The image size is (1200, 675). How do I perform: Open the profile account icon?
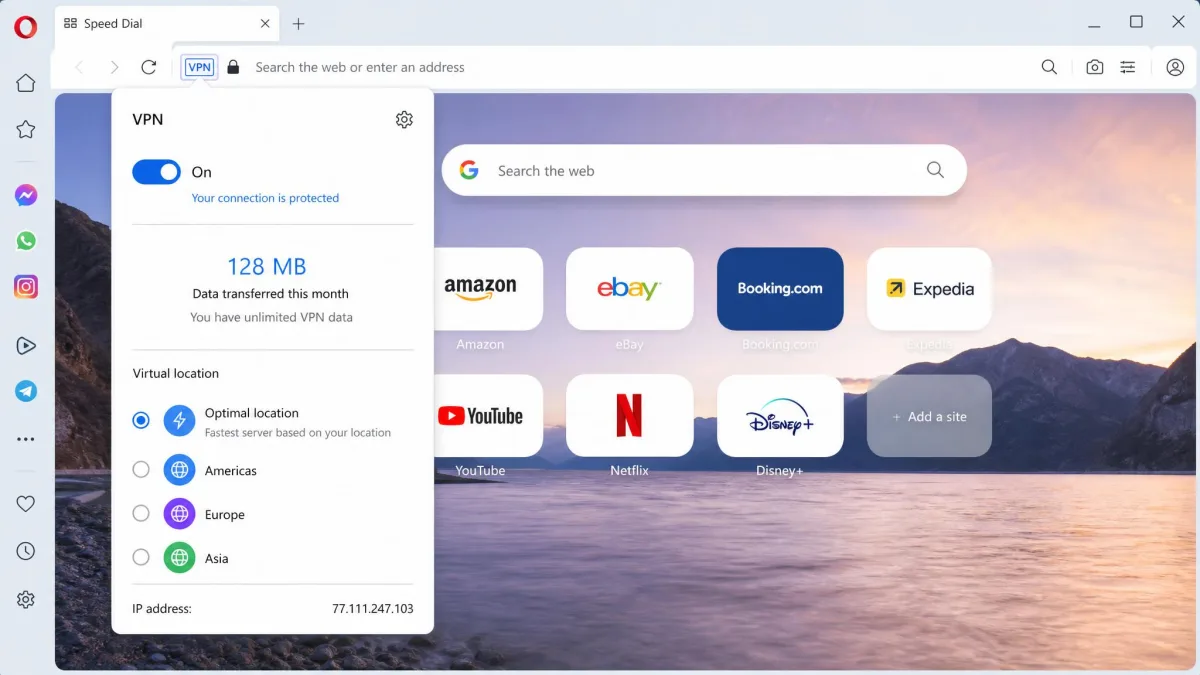pyautogui.click(x=1175, y=67)
